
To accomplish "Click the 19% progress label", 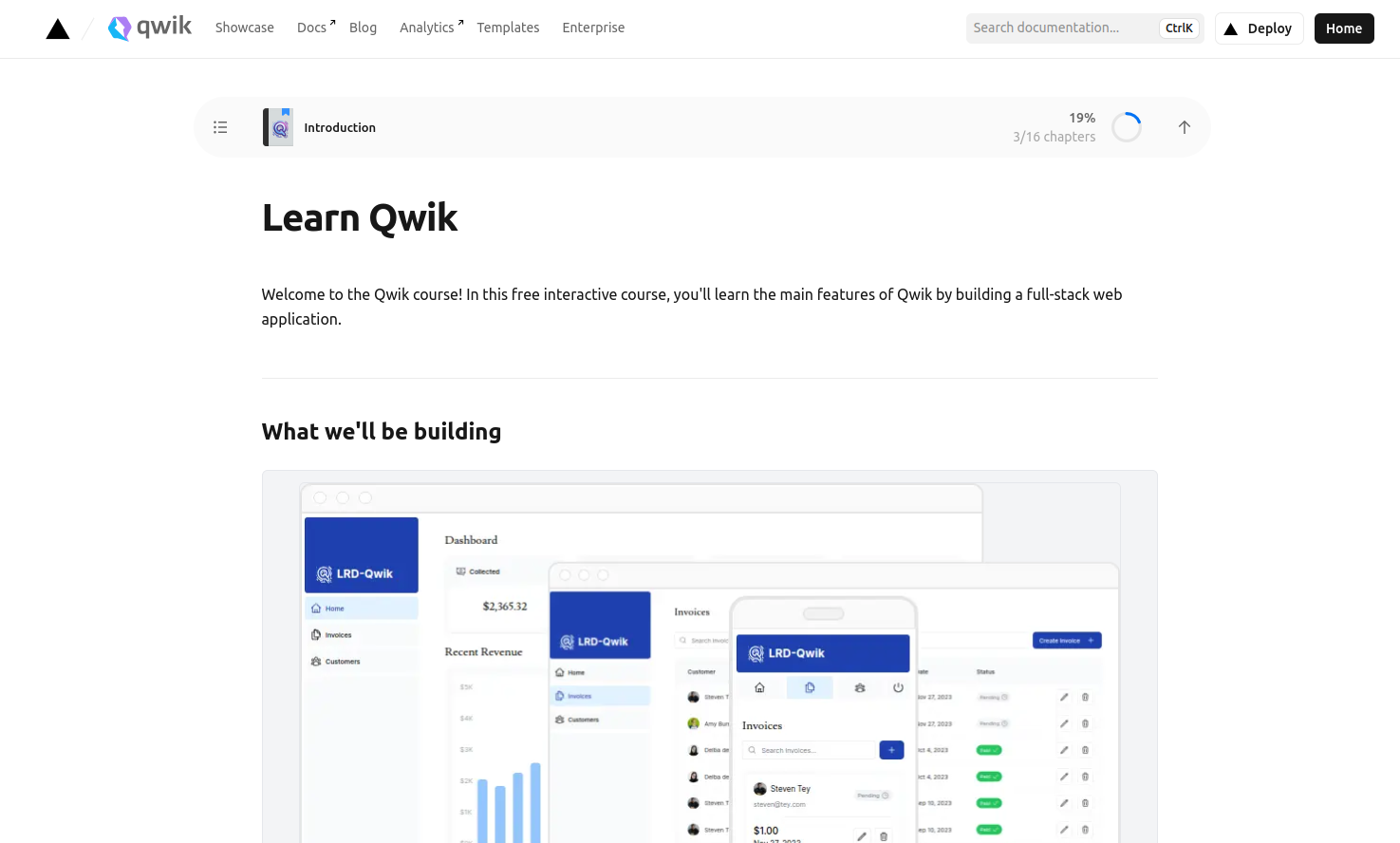I will click(1082, 118).
